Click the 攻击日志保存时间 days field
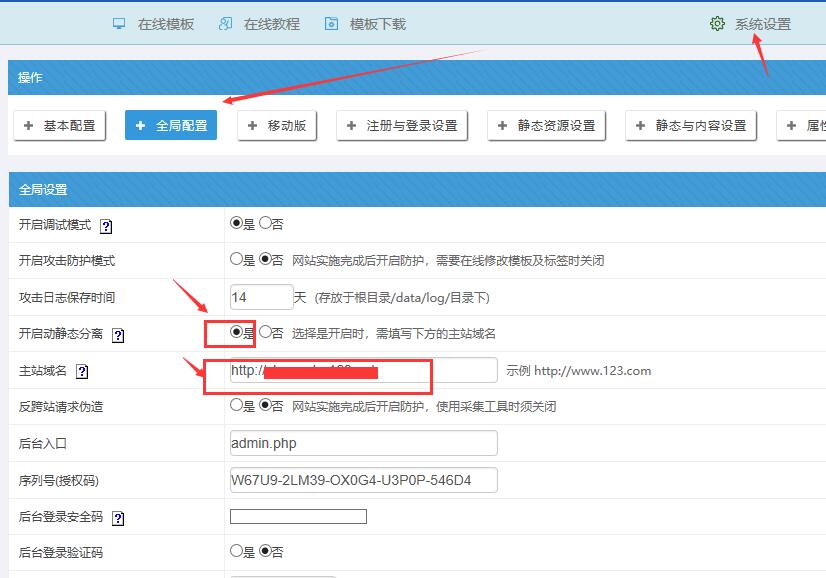Viewport: 826px width, 578px height. click(x=261, y=297)
